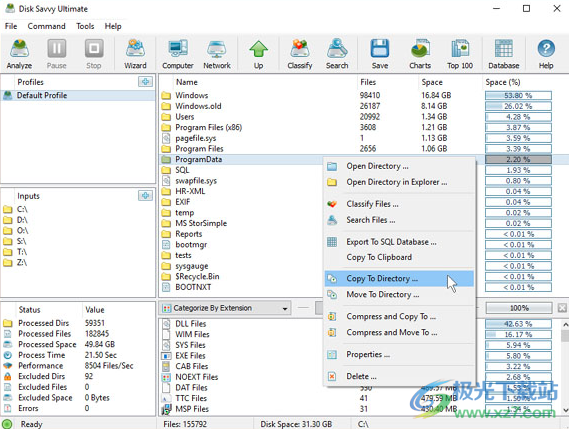Open the Tools menu
569x429 pixels.
tap(85, 26)
